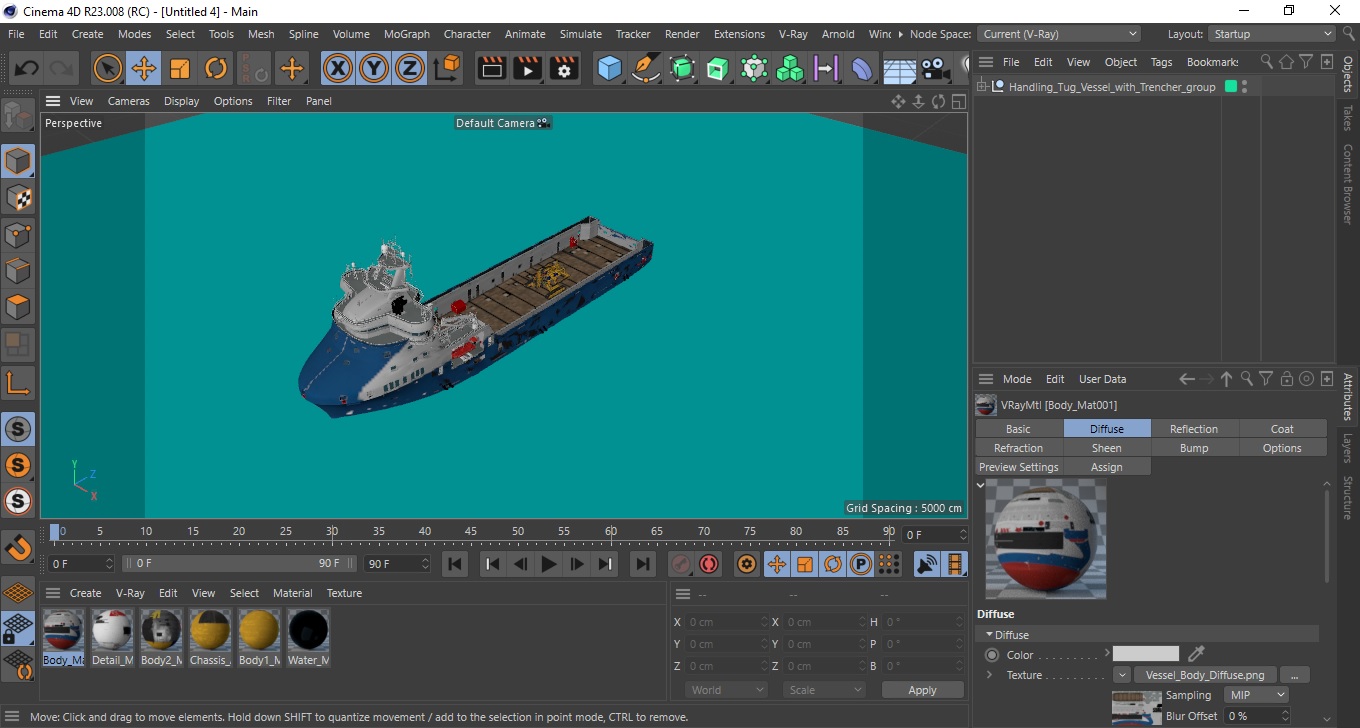Collapse the Diffuse section triangle
The width and height of the screenshot is (1360, 728).
(x=990, y=635)
